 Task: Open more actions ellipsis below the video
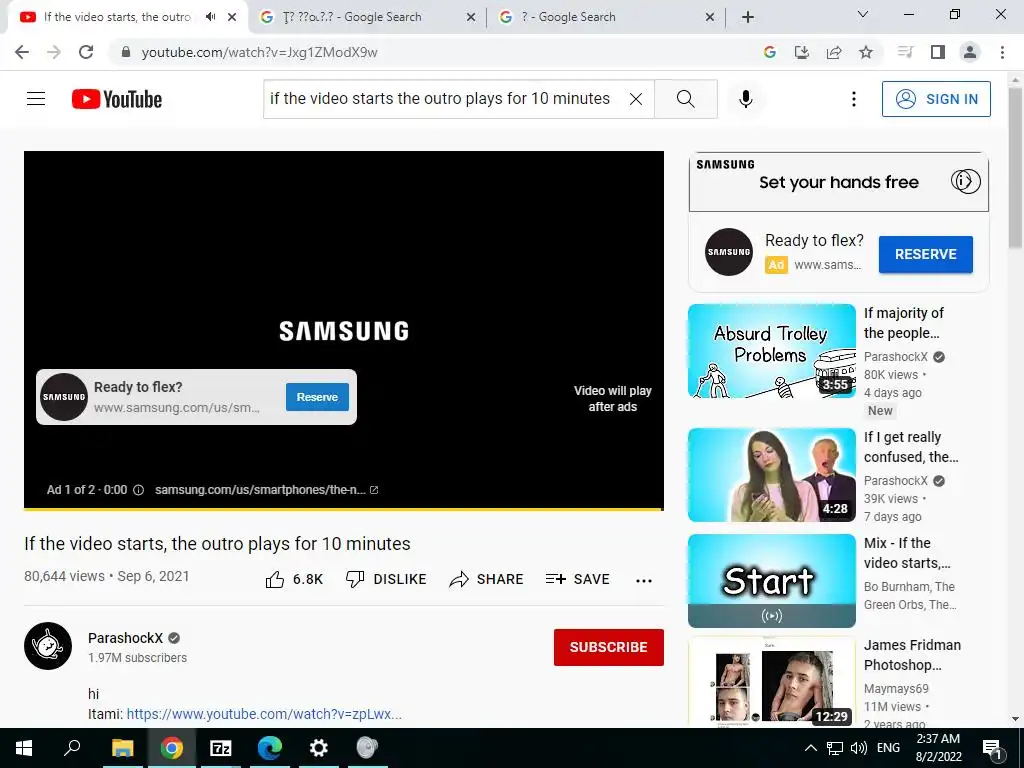click(x=644, y=581)
